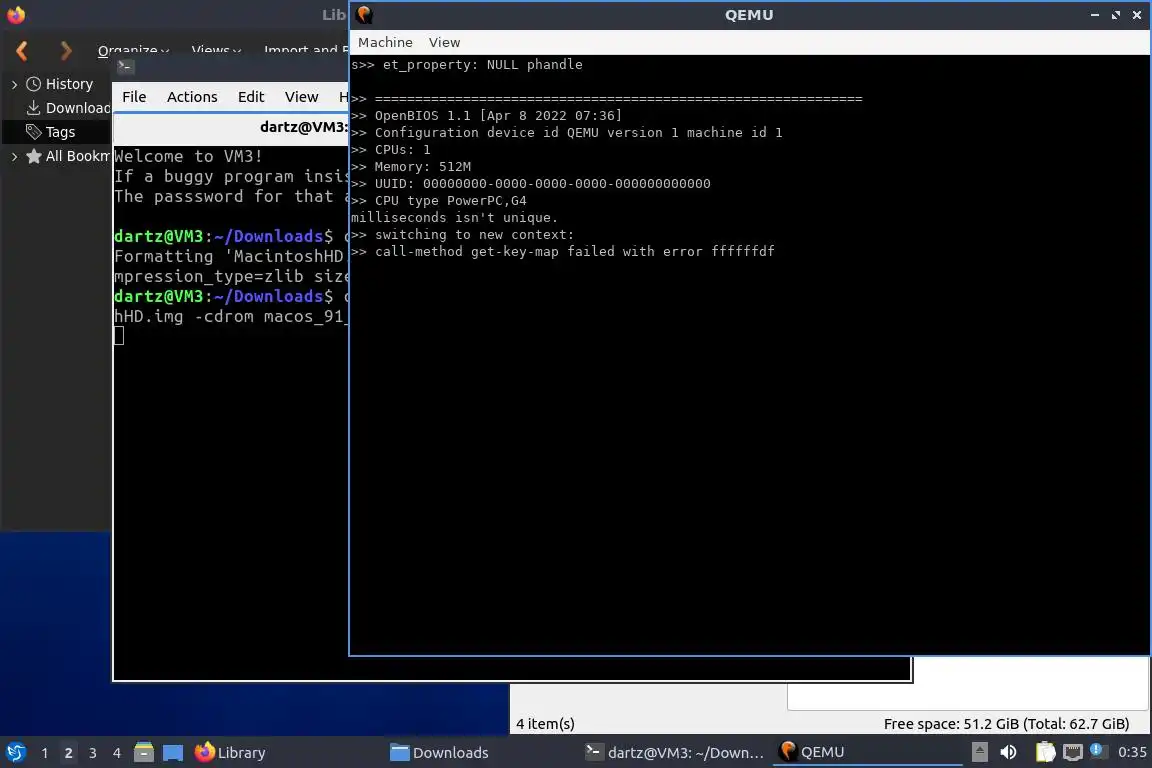Image resolution: width=1152 pixels, height=768 pixels.
Task: Click the Firefox icon in the Library title bar
Action: click(x=15, y=15)
